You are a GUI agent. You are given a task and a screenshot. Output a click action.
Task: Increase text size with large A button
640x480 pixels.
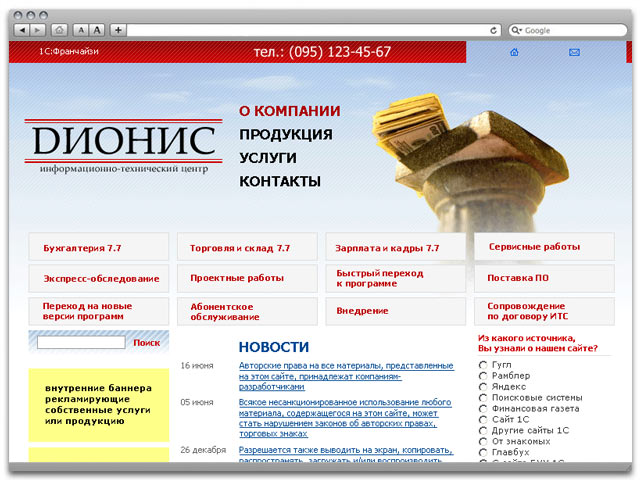point(97,30)
